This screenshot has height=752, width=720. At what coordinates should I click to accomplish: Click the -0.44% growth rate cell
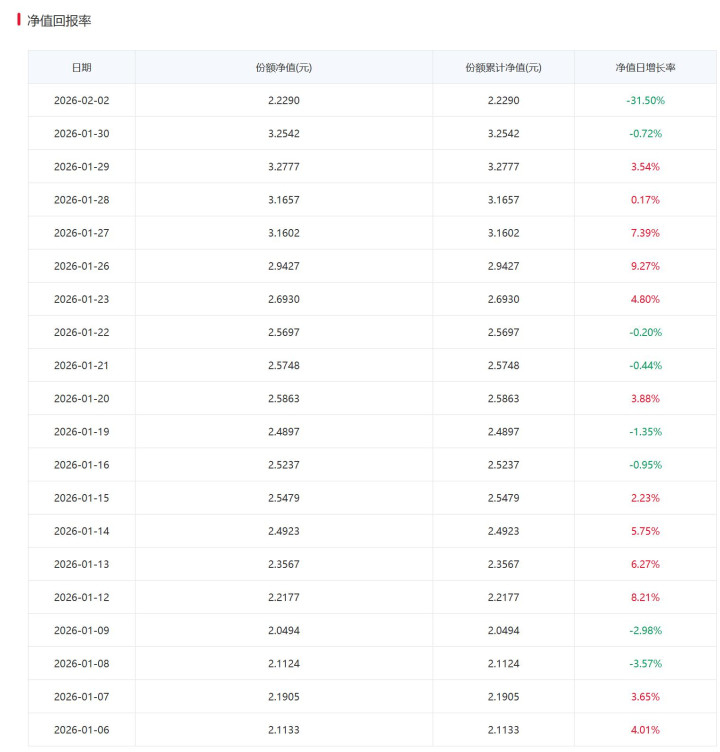click(x=645, y=365)
